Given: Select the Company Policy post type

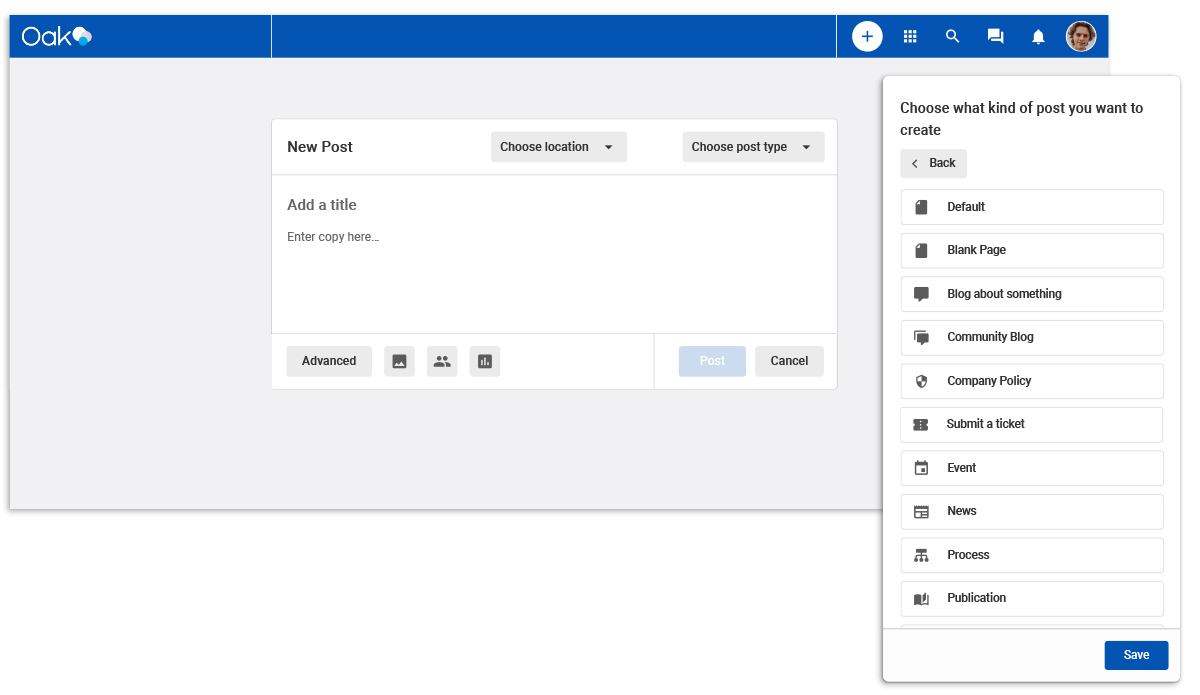Looking at the screenshot, I should pyautogui.click(x=1031, y=381).
